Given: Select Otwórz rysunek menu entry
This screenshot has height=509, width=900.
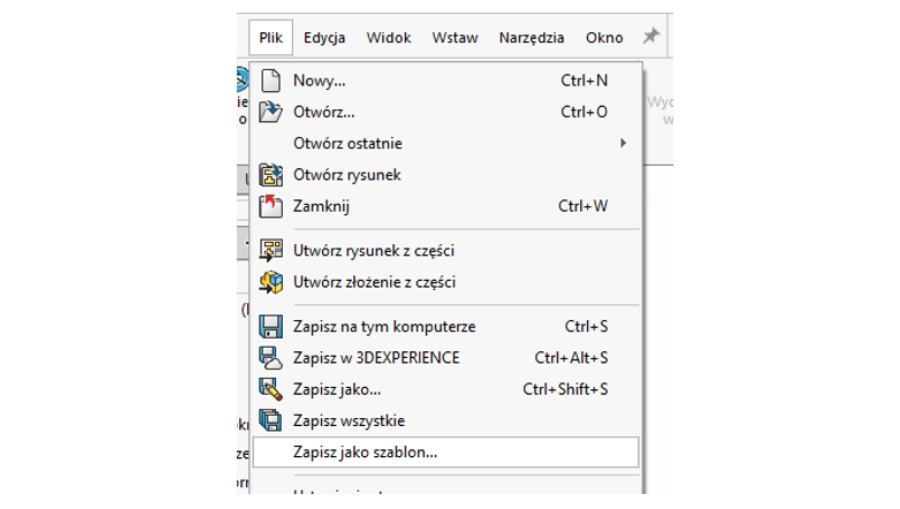Looking at the screenshot, I should (446, 174).
